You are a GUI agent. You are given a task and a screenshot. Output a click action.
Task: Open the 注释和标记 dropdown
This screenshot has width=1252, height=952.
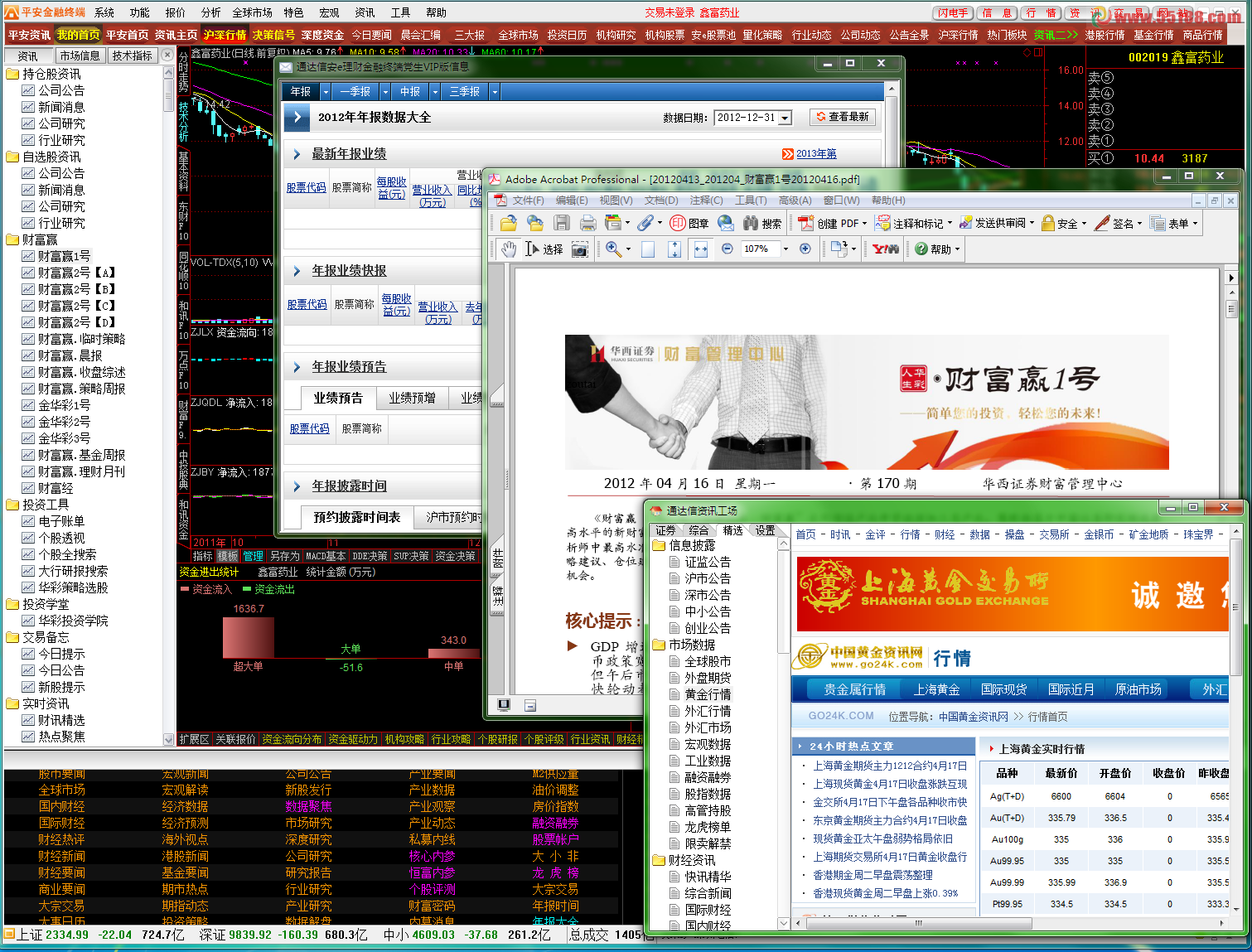914,223
